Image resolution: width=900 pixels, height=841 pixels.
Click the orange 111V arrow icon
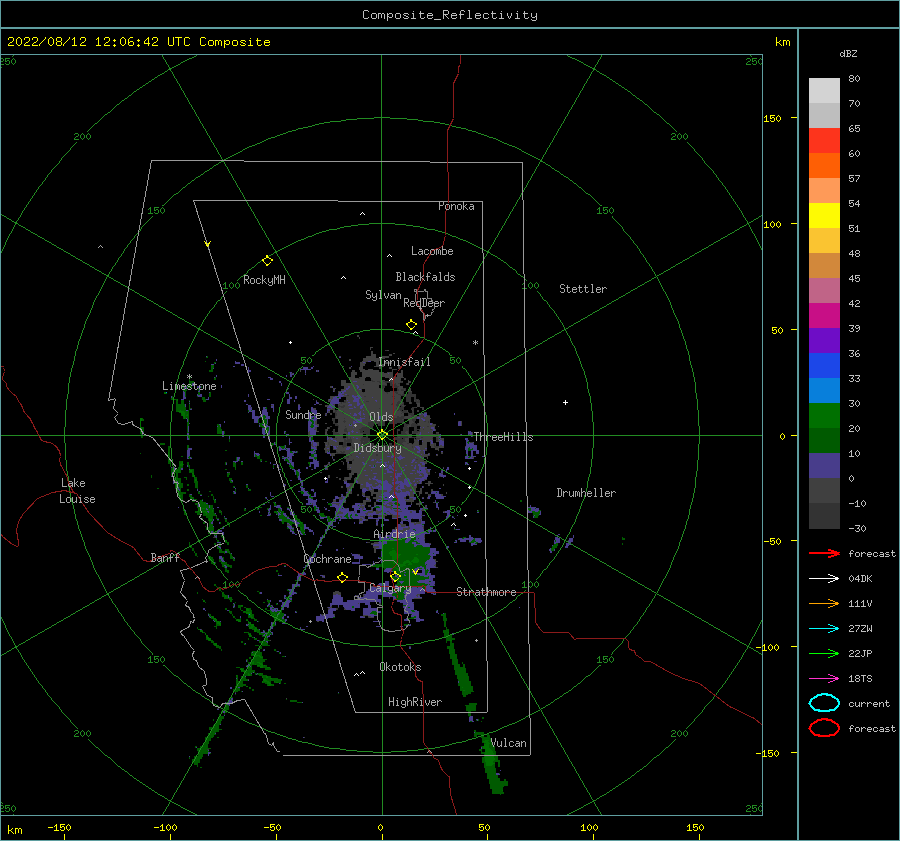click(824, 603)
